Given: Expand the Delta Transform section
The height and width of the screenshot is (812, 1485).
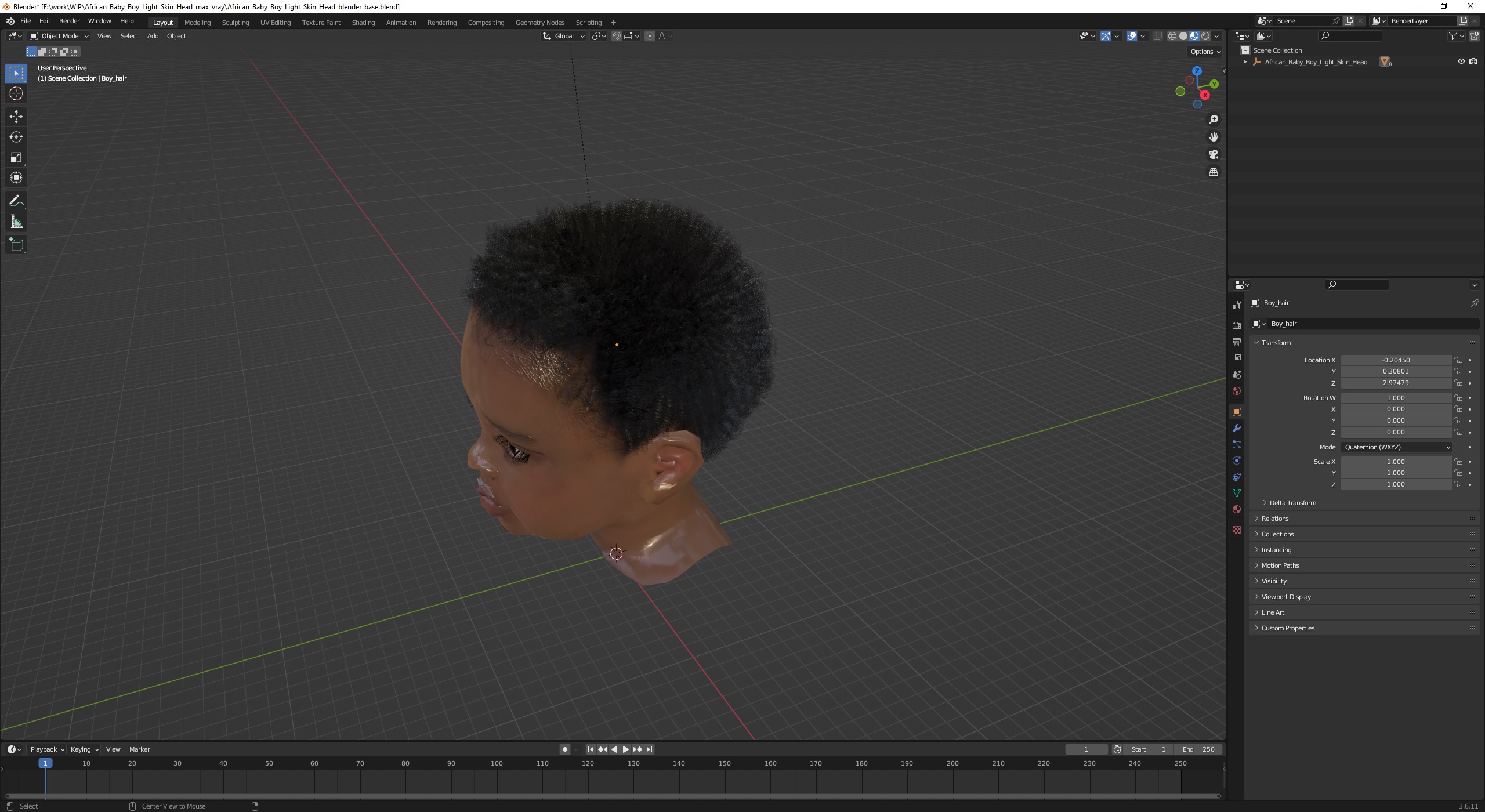Looking at the screenshot, I should pyautogui.click(x=1265, y=503).
